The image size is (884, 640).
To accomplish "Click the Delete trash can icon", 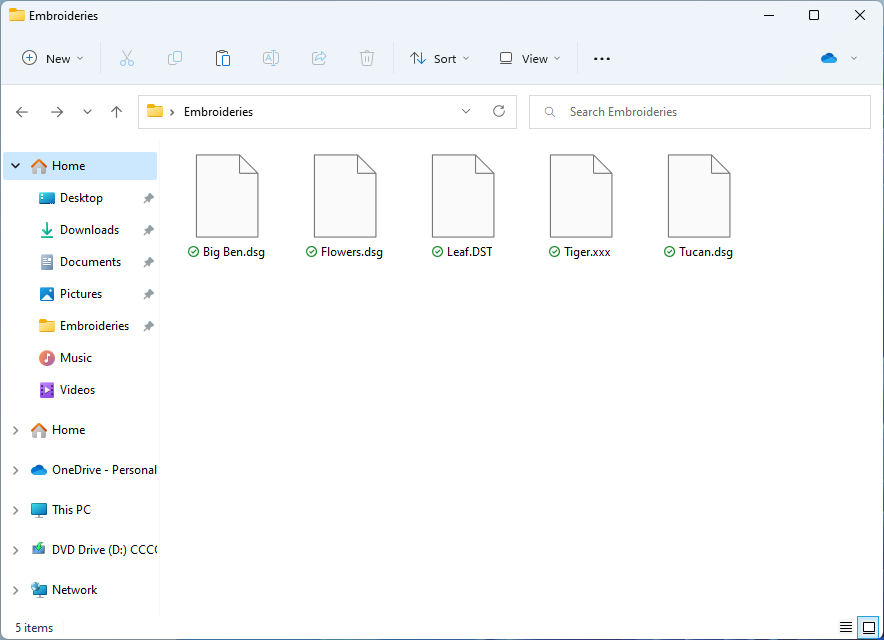I will point(367,58).
